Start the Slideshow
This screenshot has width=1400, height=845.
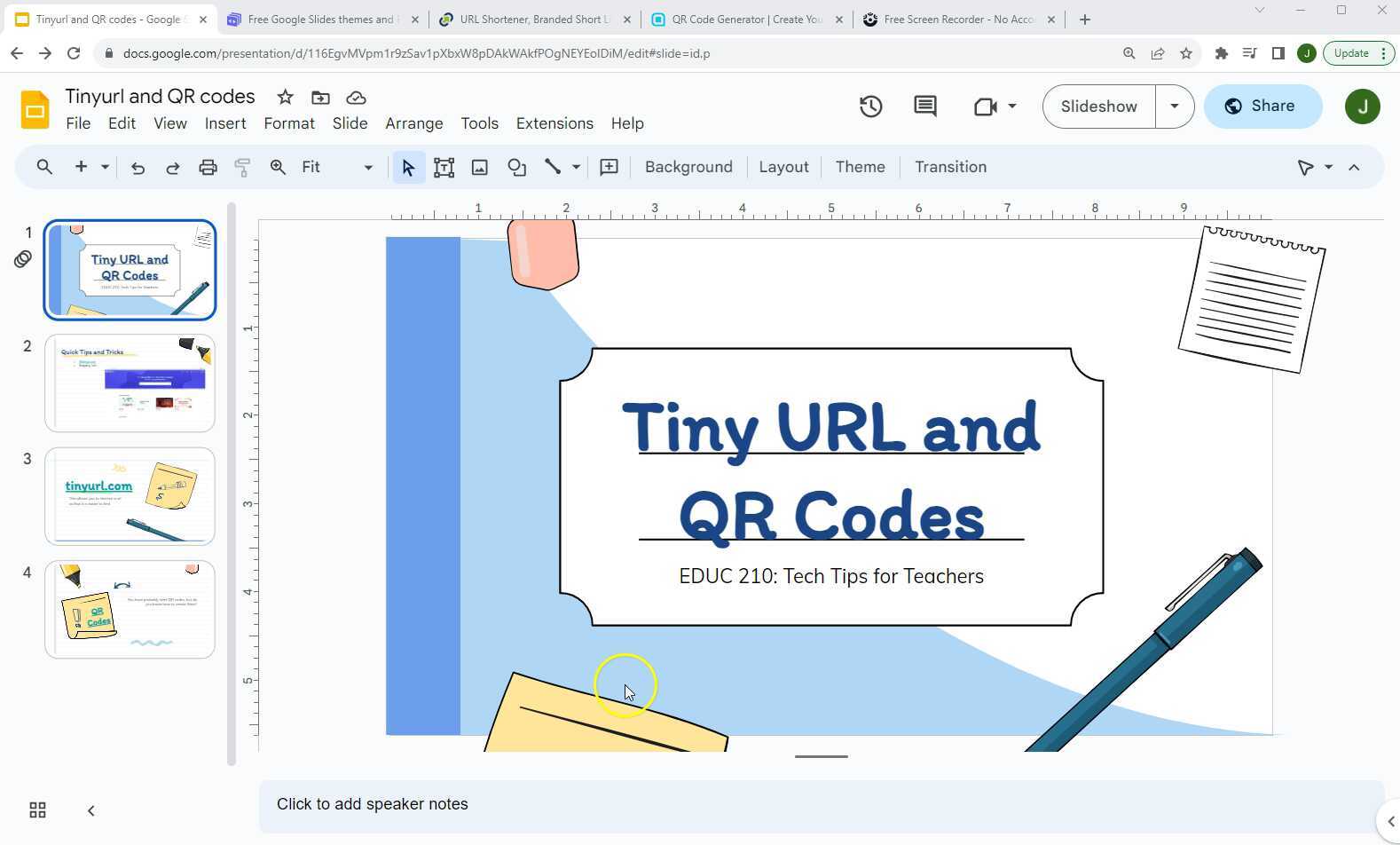[x=1098, y=107]
